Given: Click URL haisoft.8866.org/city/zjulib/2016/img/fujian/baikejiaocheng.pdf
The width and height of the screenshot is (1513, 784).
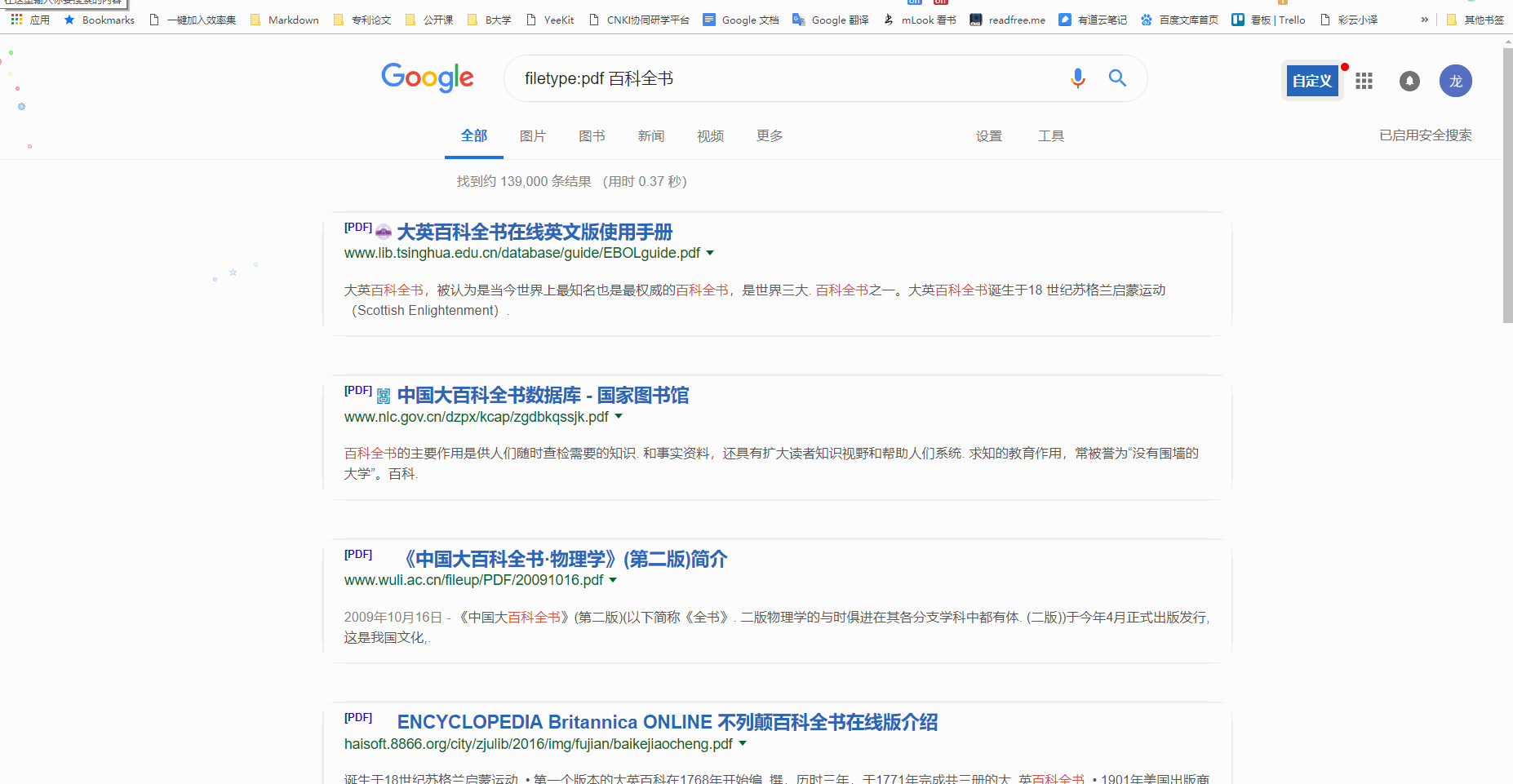Looking at the screenshot, I should click(x=538, y=744).
